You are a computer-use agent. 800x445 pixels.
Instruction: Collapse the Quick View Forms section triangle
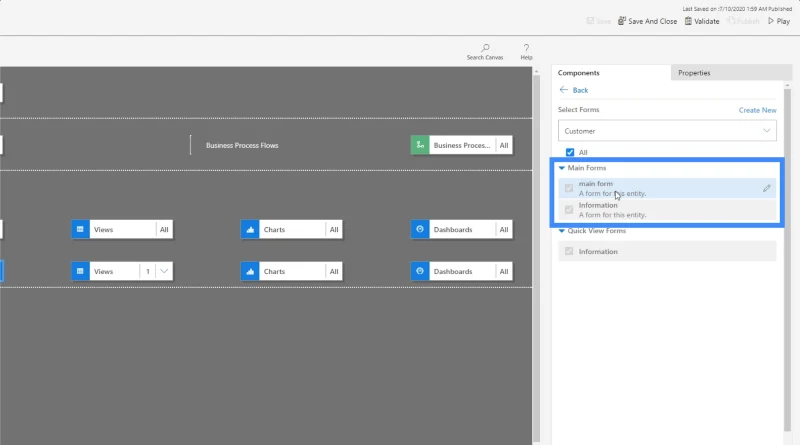(562, 231)
